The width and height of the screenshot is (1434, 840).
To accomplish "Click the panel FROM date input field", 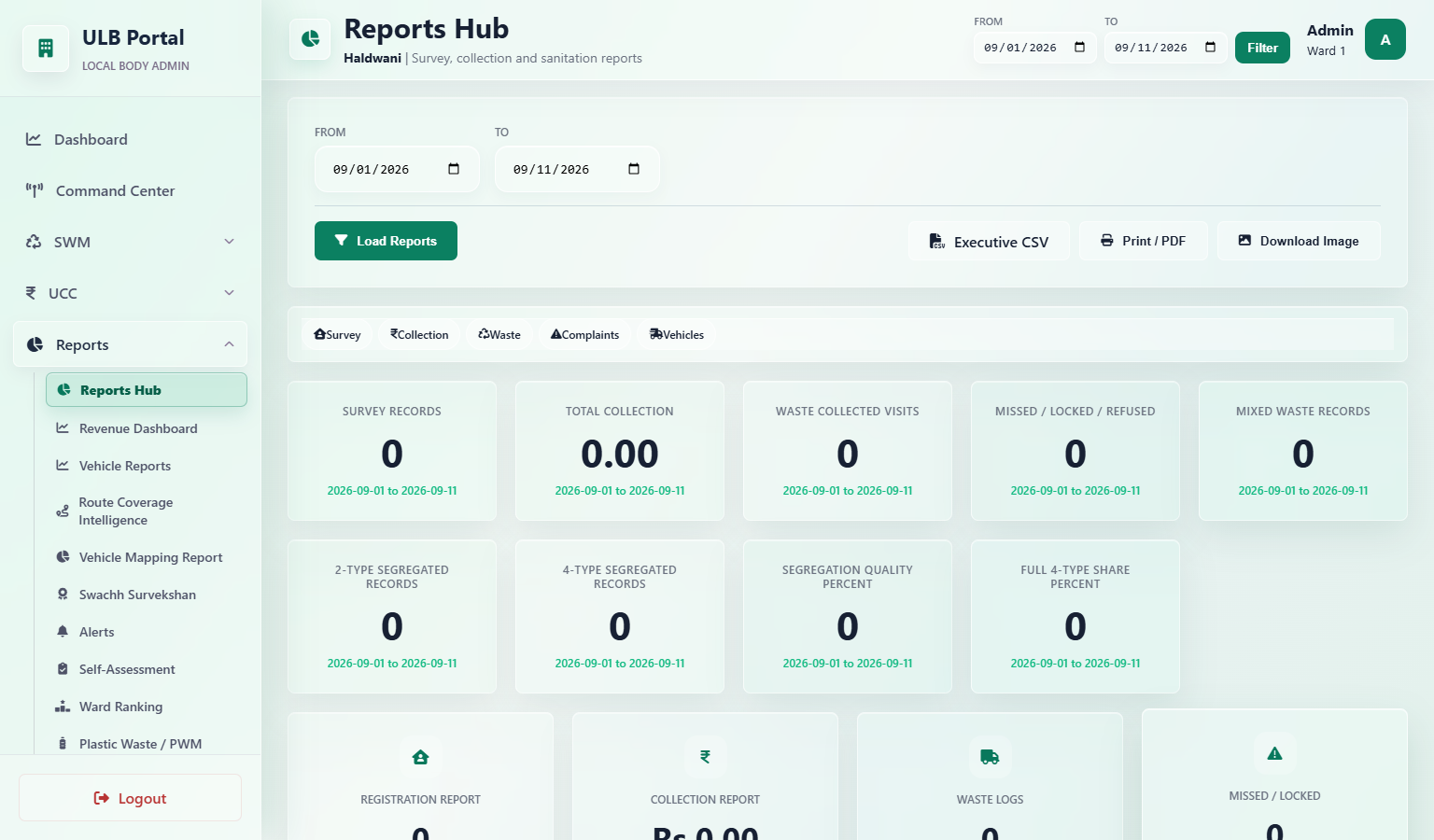I will pyautogui.click(x=397, y=169).
